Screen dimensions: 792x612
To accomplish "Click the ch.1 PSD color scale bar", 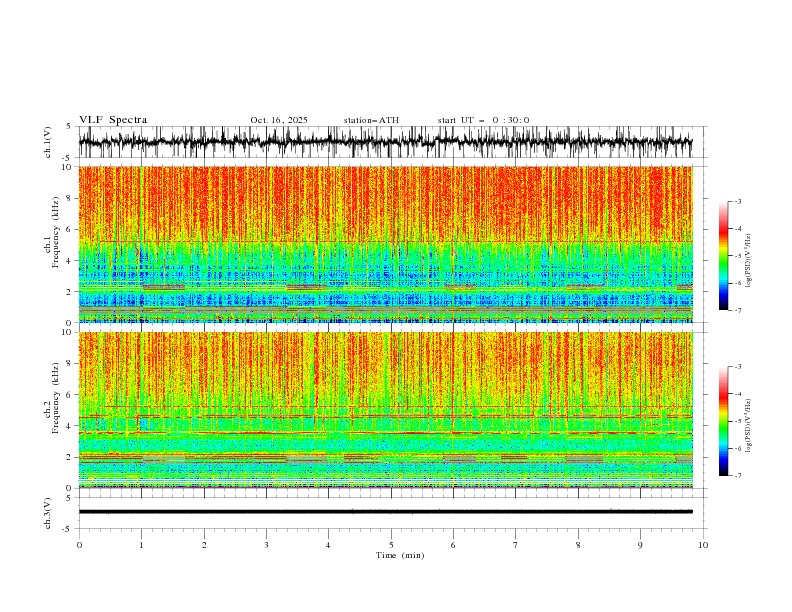I will 723,256.
